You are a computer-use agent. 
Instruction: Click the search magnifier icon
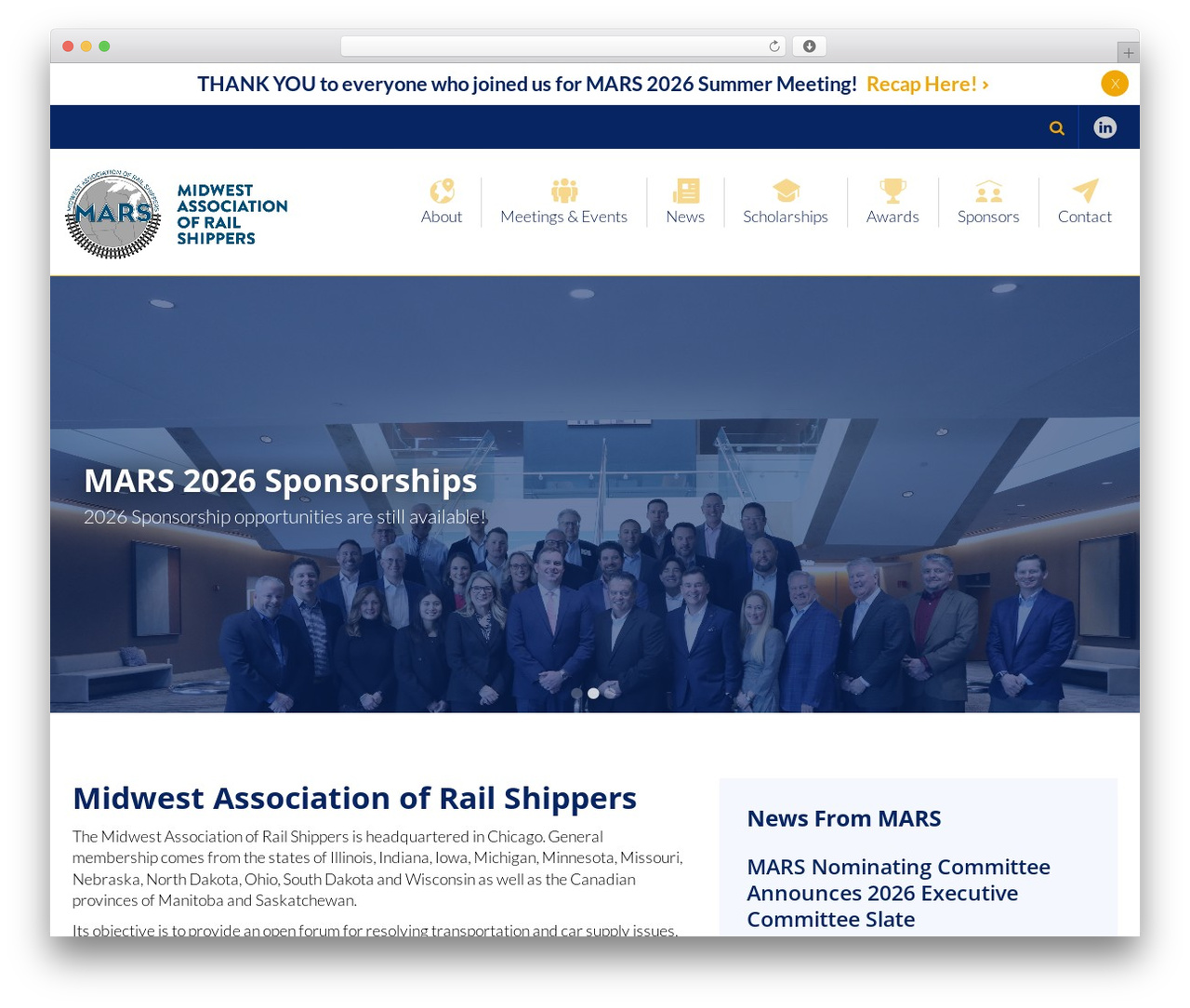click(x=1056, y=128)
